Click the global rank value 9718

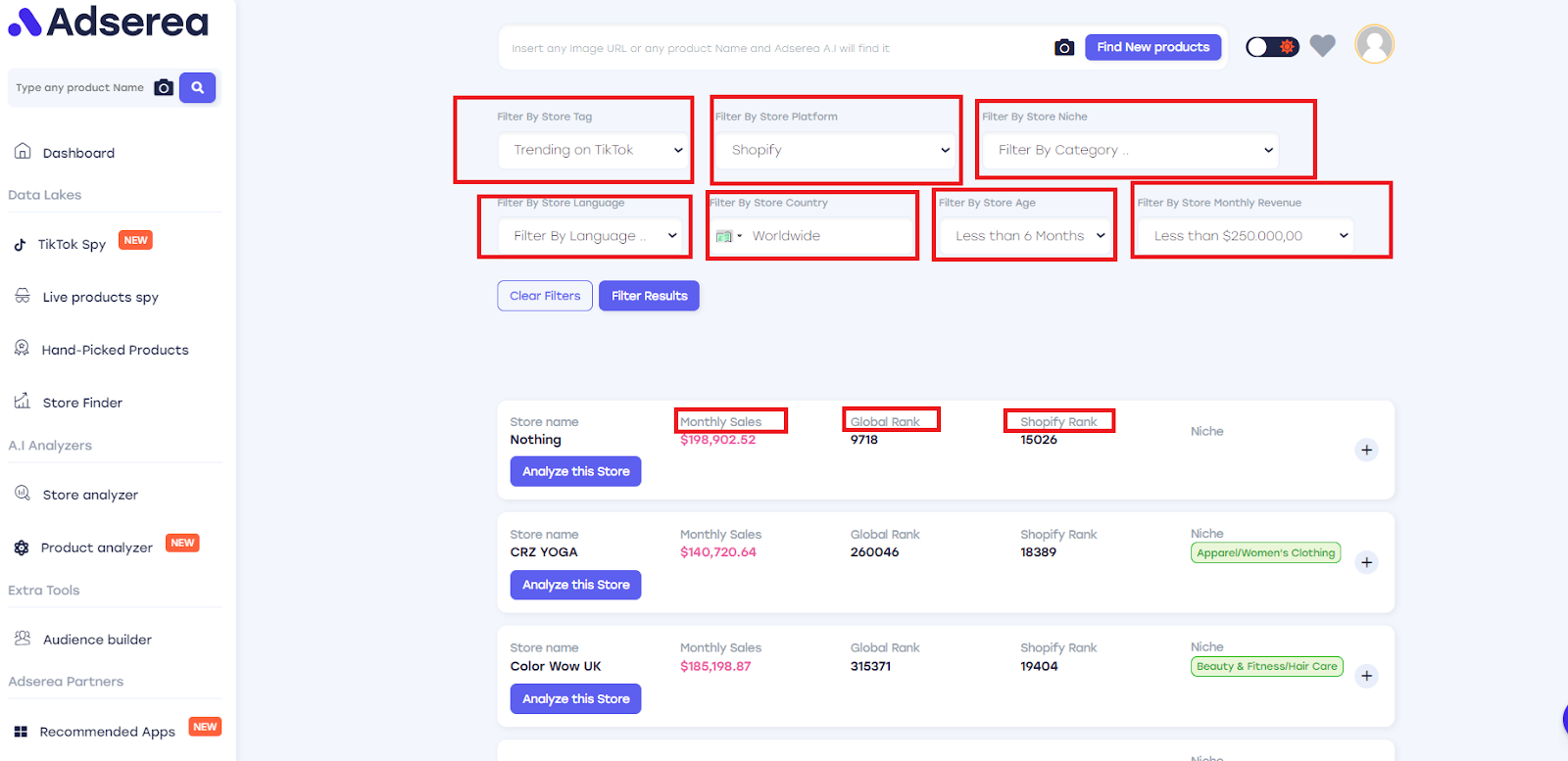pos(864,440)
